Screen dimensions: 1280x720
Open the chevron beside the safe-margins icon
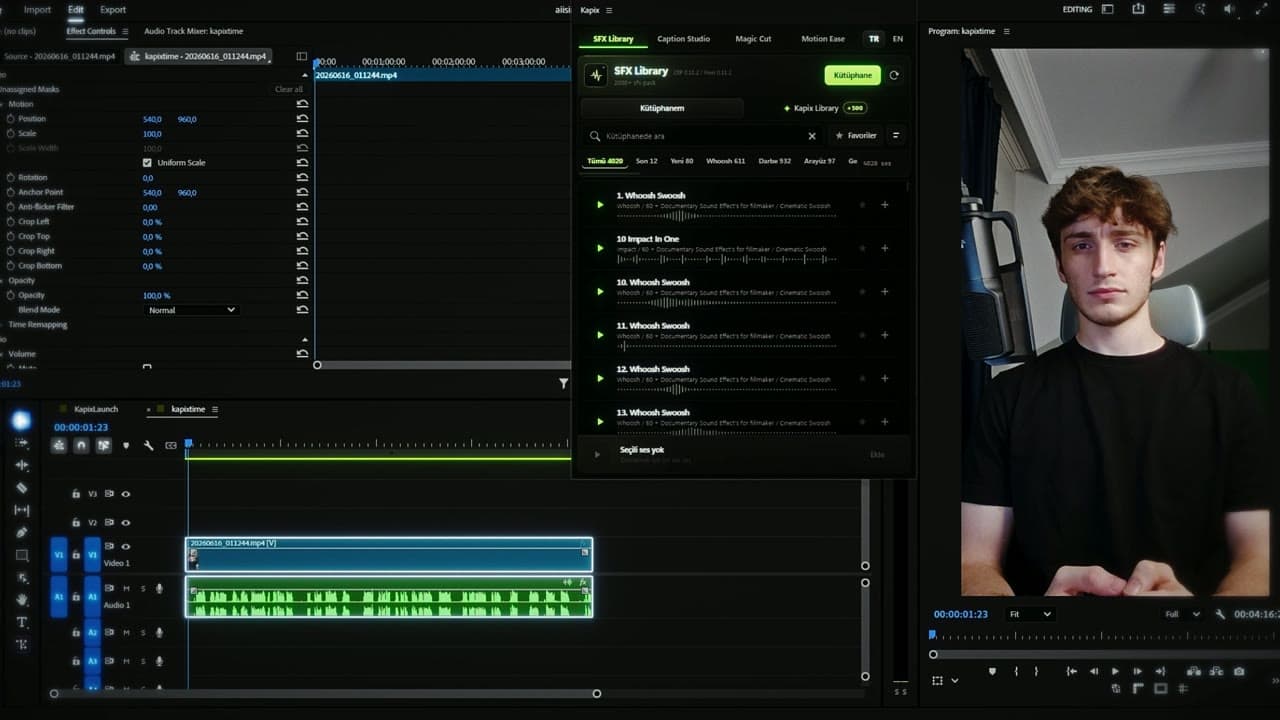click(x=954, y=681)
